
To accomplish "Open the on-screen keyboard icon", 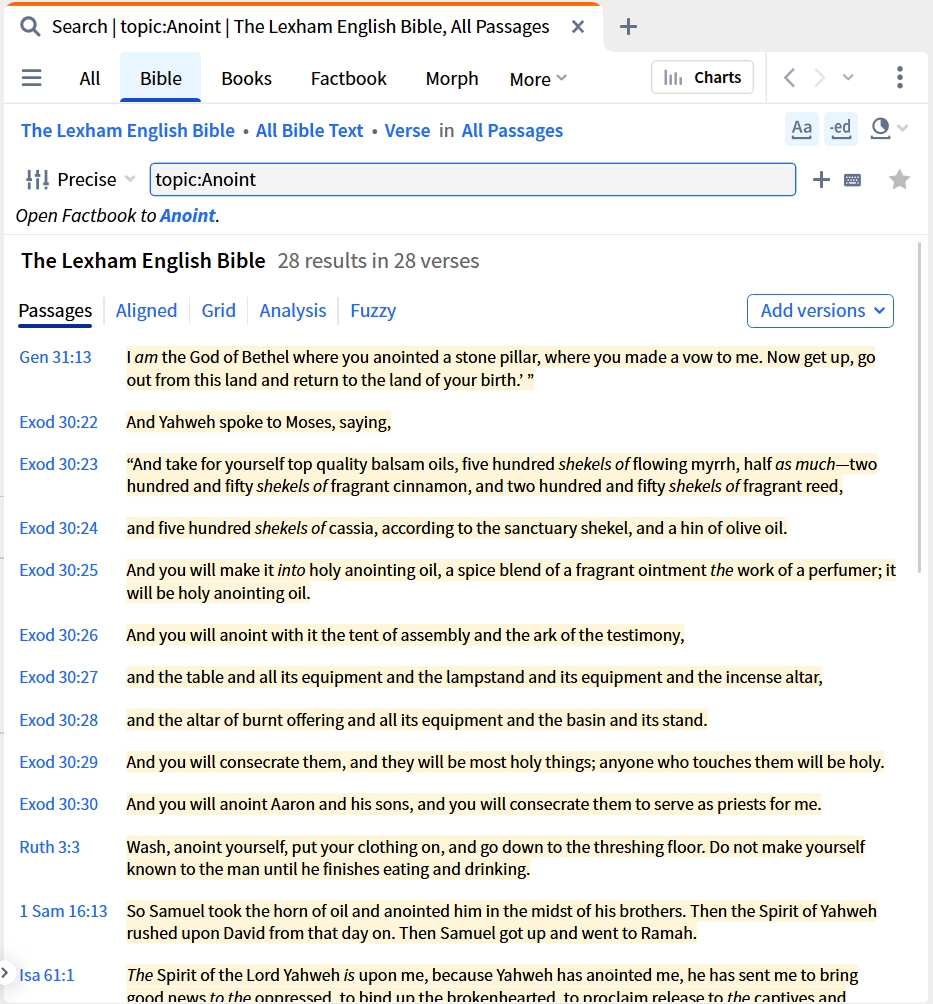I will pyautogui.click(x=852, y=181).
